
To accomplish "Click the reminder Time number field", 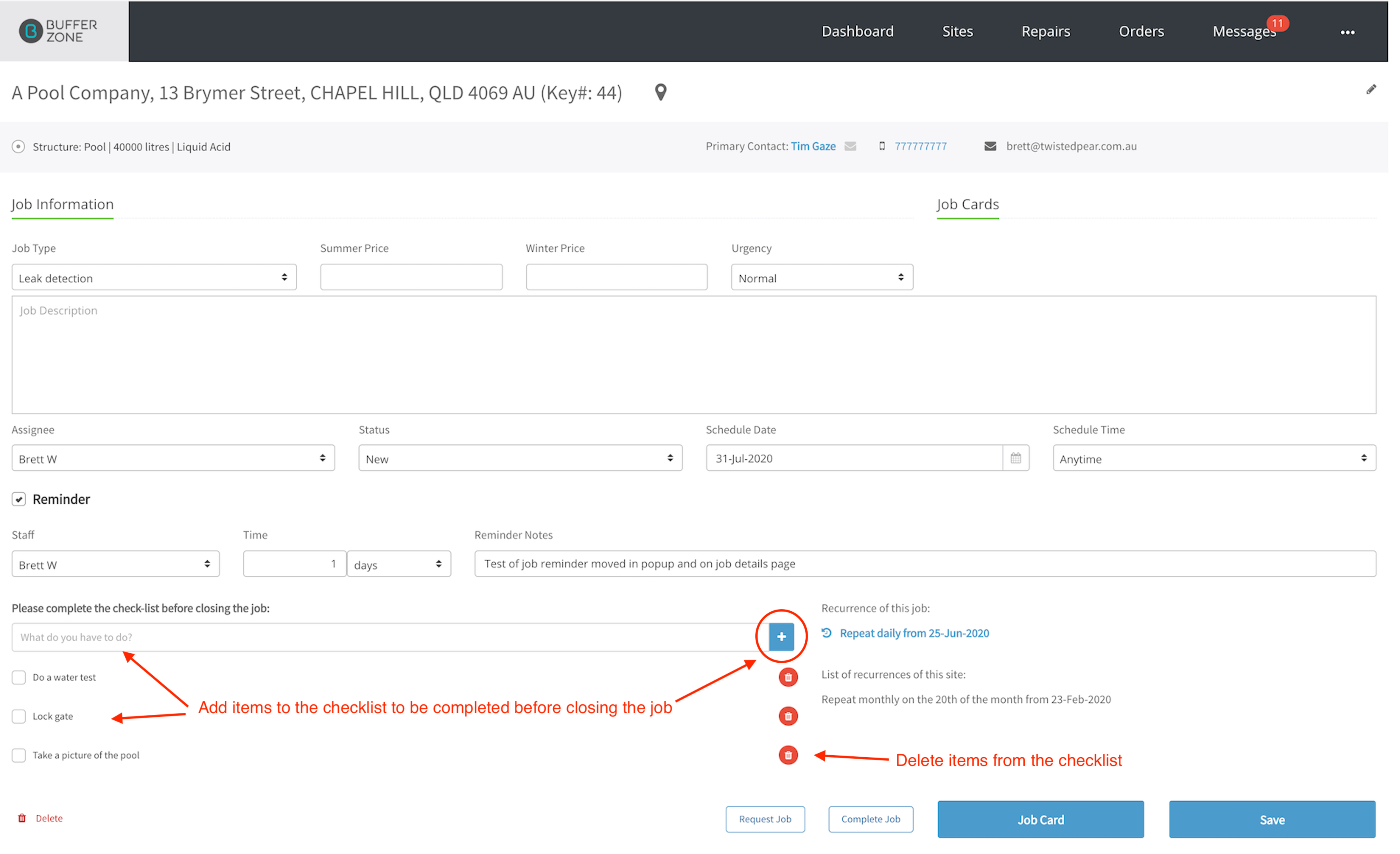I will point(294,564).
